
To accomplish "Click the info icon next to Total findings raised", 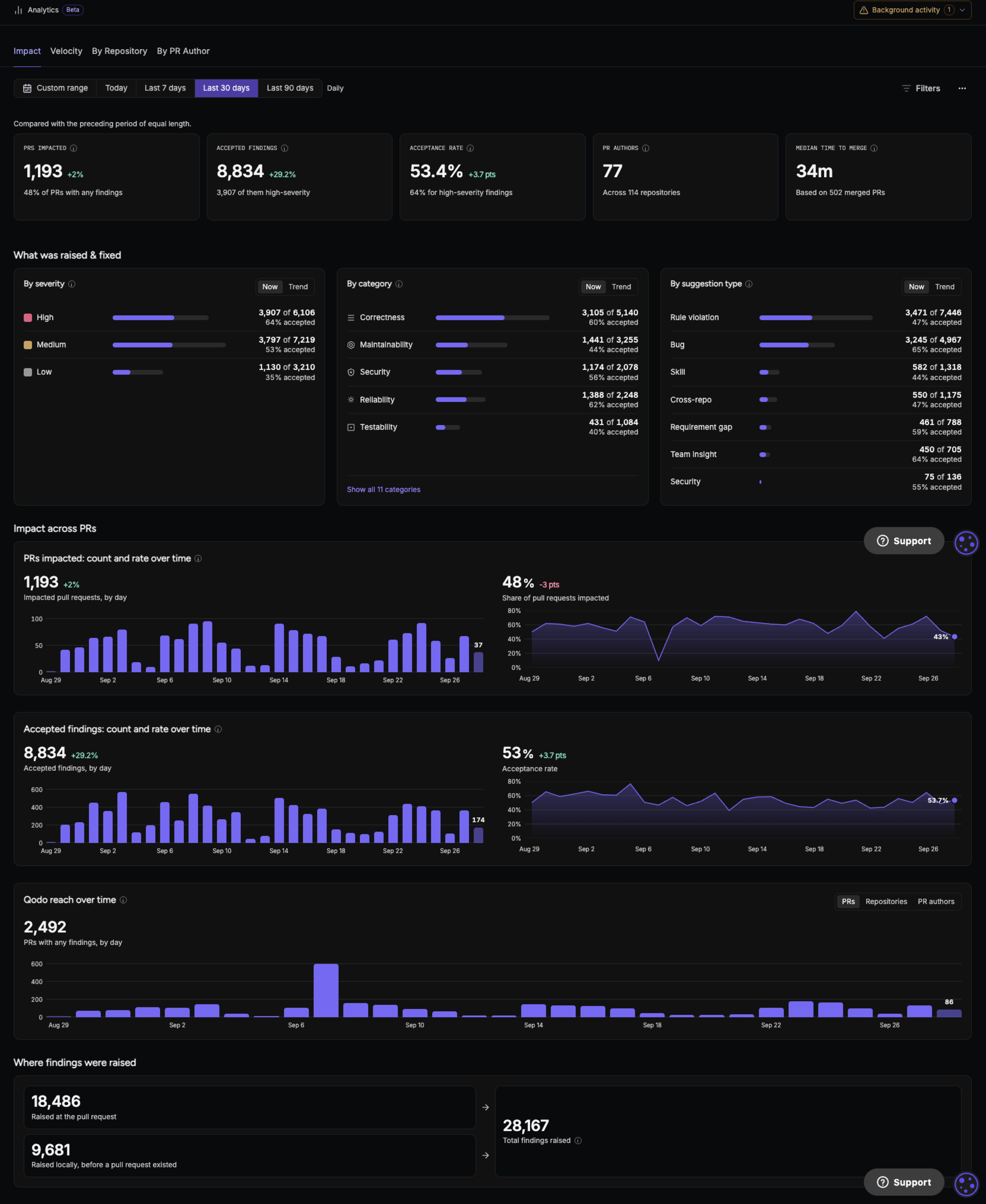I will point(578,1140).
